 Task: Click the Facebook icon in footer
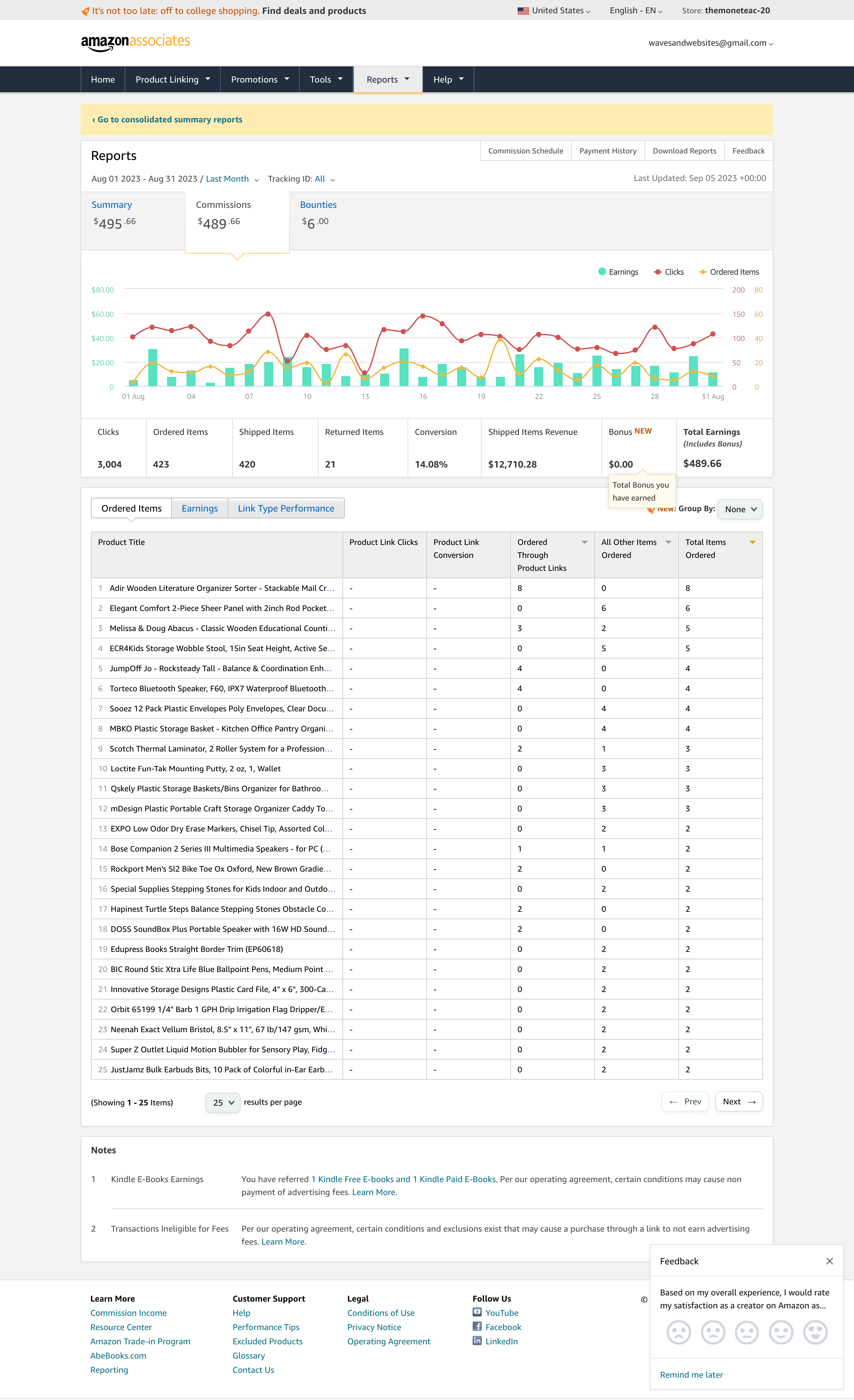[x=477, y=1326]
